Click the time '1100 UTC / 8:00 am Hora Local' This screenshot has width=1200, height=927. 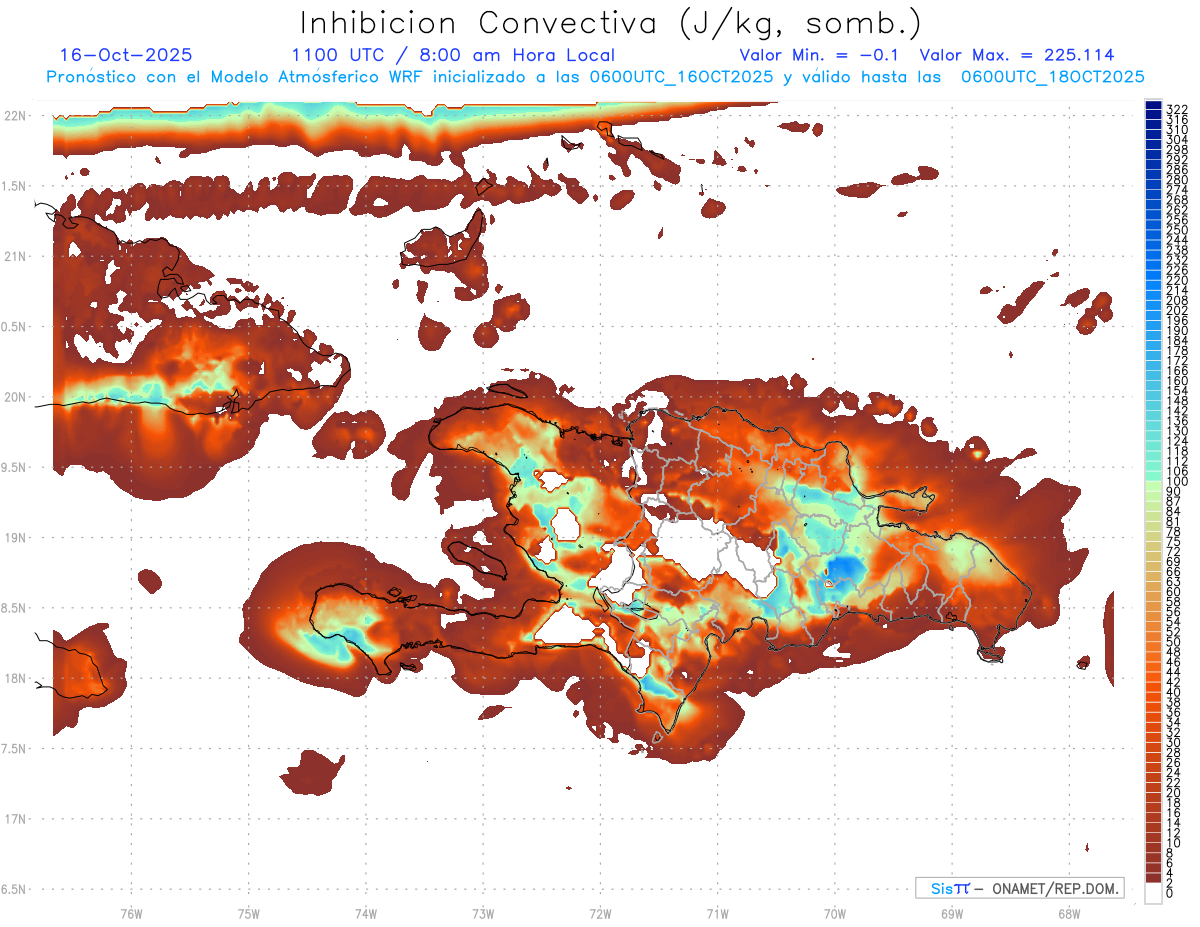tap(453, 56)
